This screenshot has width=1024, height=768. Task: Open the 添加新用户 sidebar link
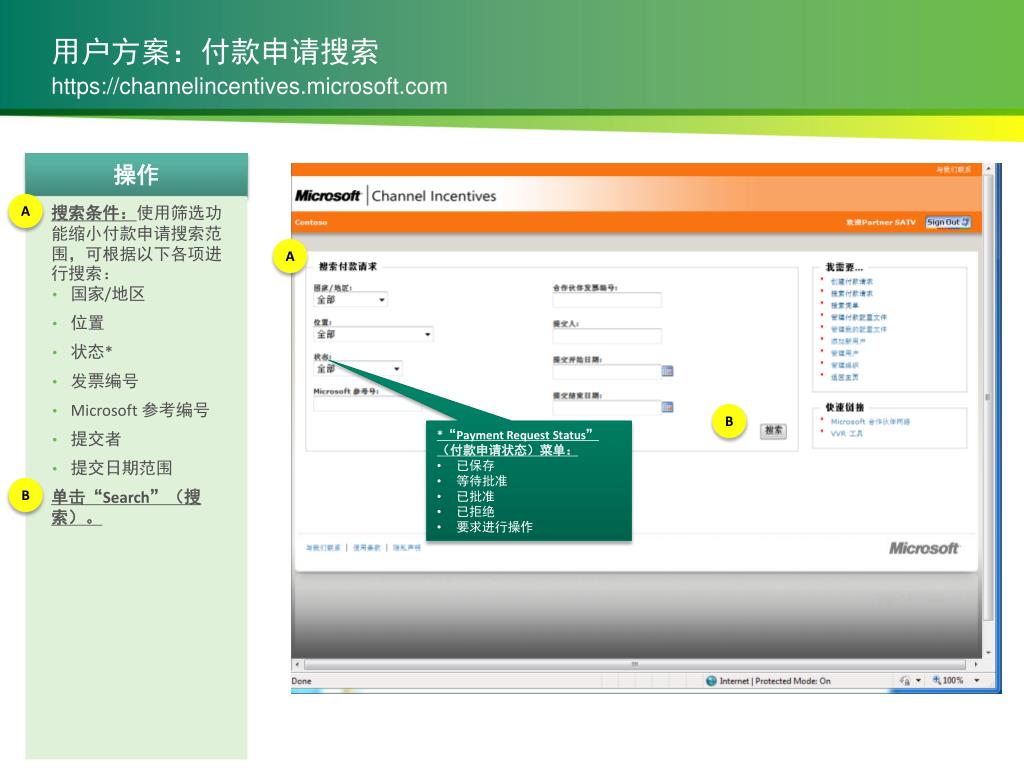(x=848, y=341)
